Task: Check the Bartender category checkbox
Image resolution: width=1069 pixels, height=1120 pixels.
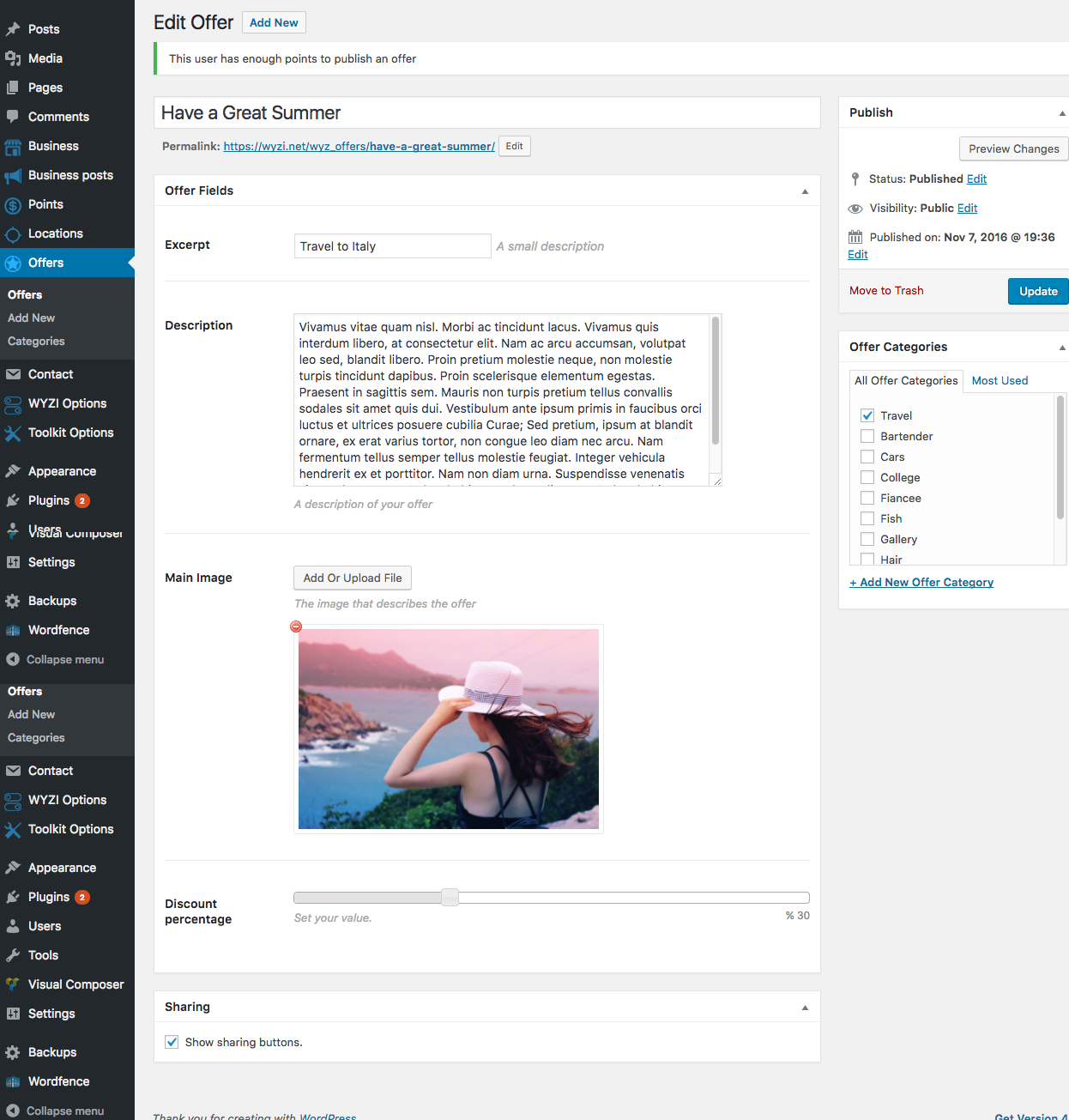Action: pos(867,436)
